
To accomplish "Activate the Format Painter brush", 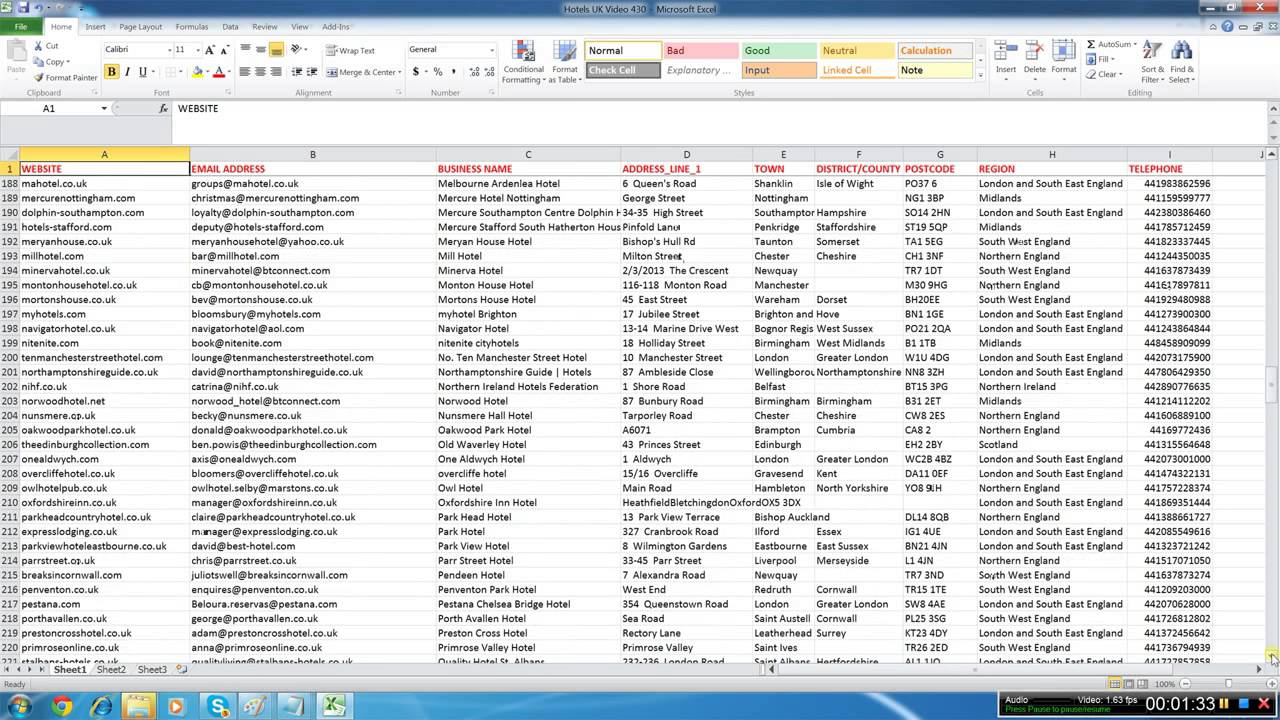I will click(38, 77).
